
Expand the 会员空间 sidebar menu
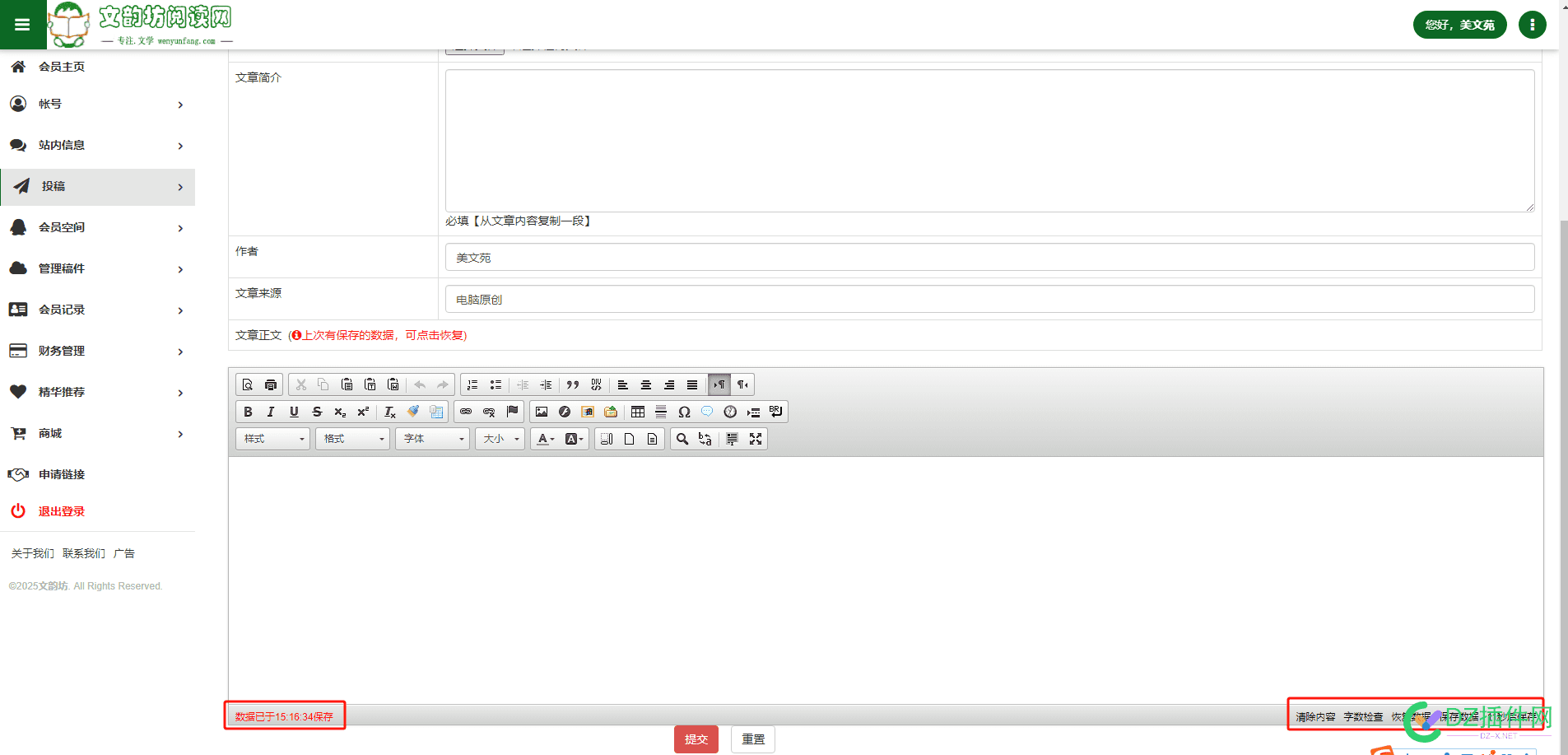click(97, 227)
